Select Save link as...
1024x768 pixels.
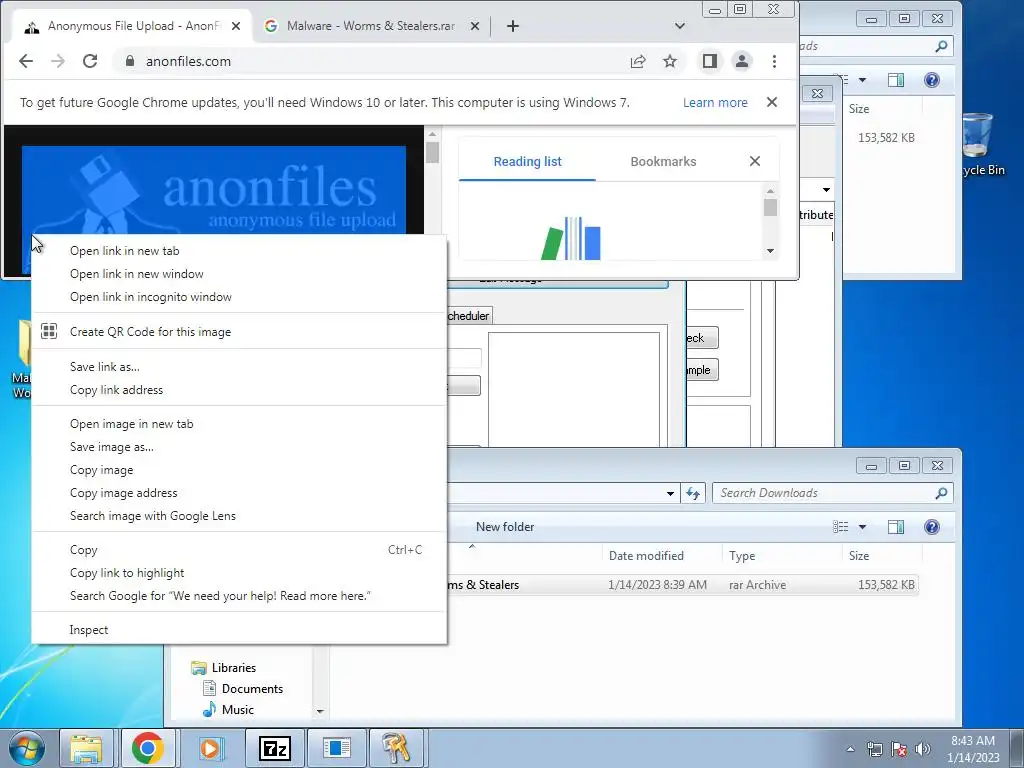[239, 367]
